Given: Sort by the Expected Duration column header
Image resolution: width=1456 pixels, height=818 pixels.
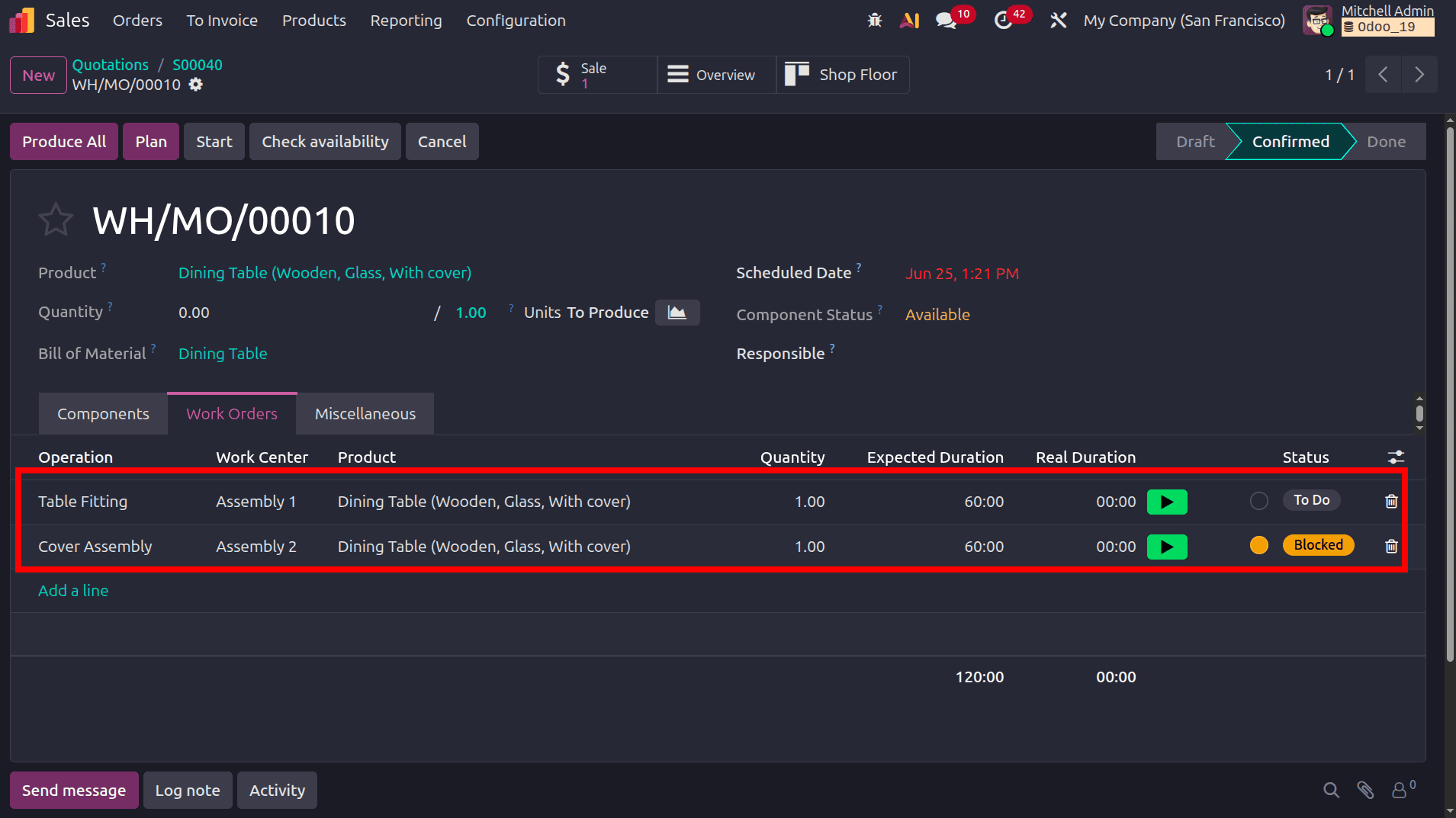Looking at the screenshot, I should point(935,457).
